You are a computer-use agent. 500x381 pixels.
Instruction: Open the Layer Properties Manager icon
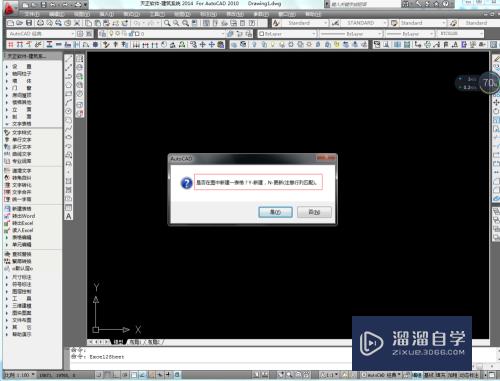[103, 34]
